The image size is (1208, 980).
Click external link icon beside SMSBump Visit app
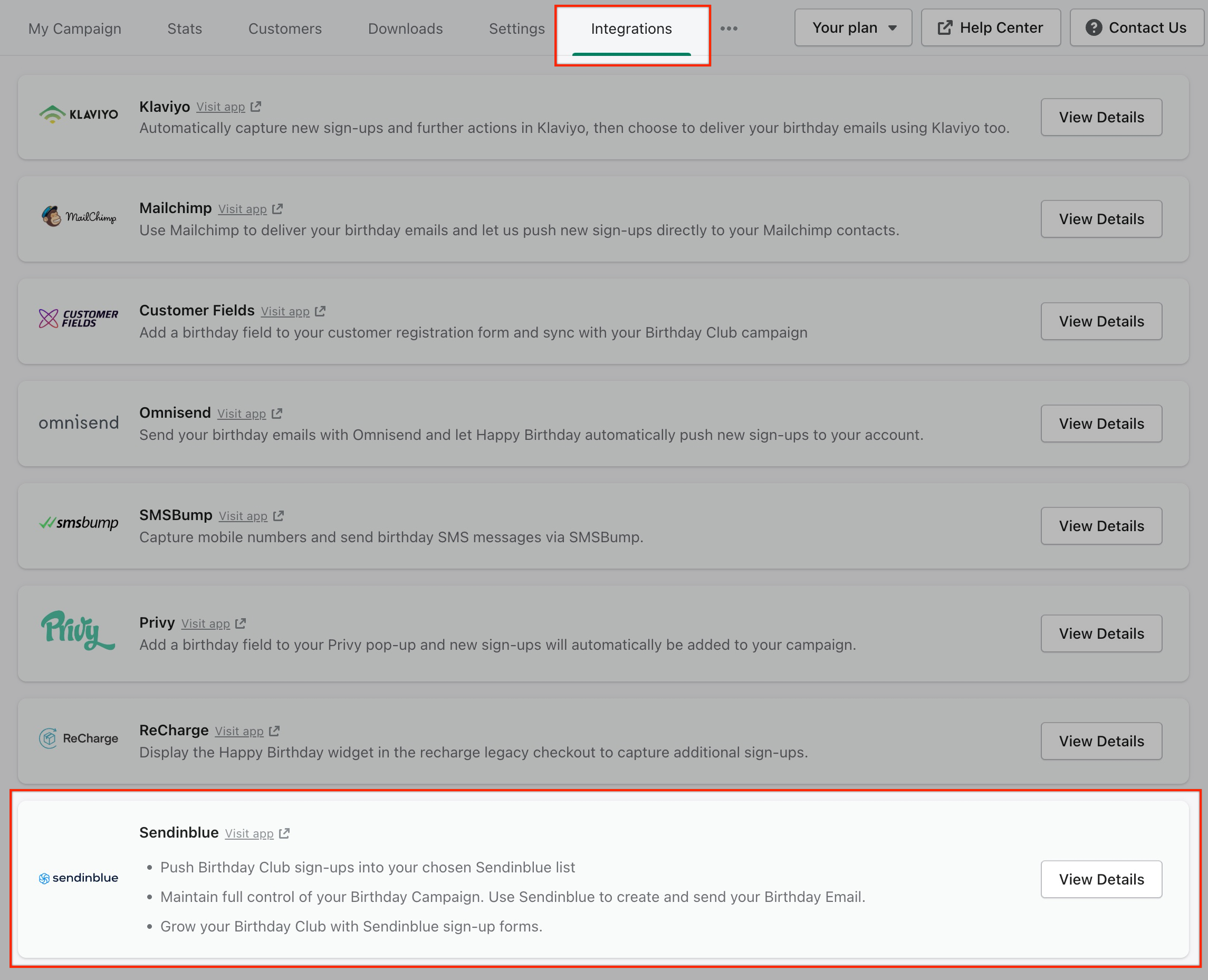[x=279, y=516]
